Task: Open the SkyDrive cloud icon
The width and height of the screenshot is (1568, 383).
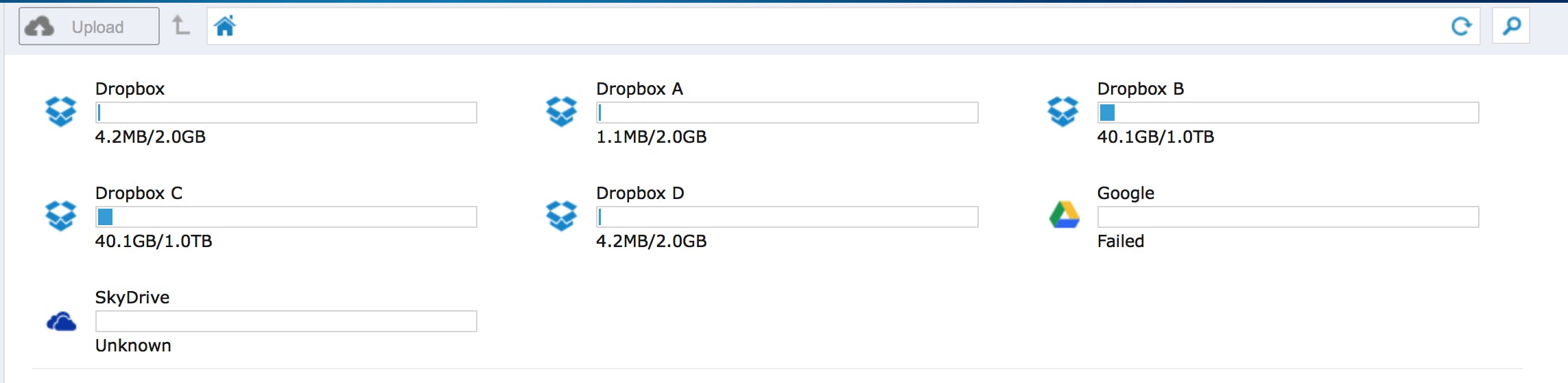Action: point(61,321)
